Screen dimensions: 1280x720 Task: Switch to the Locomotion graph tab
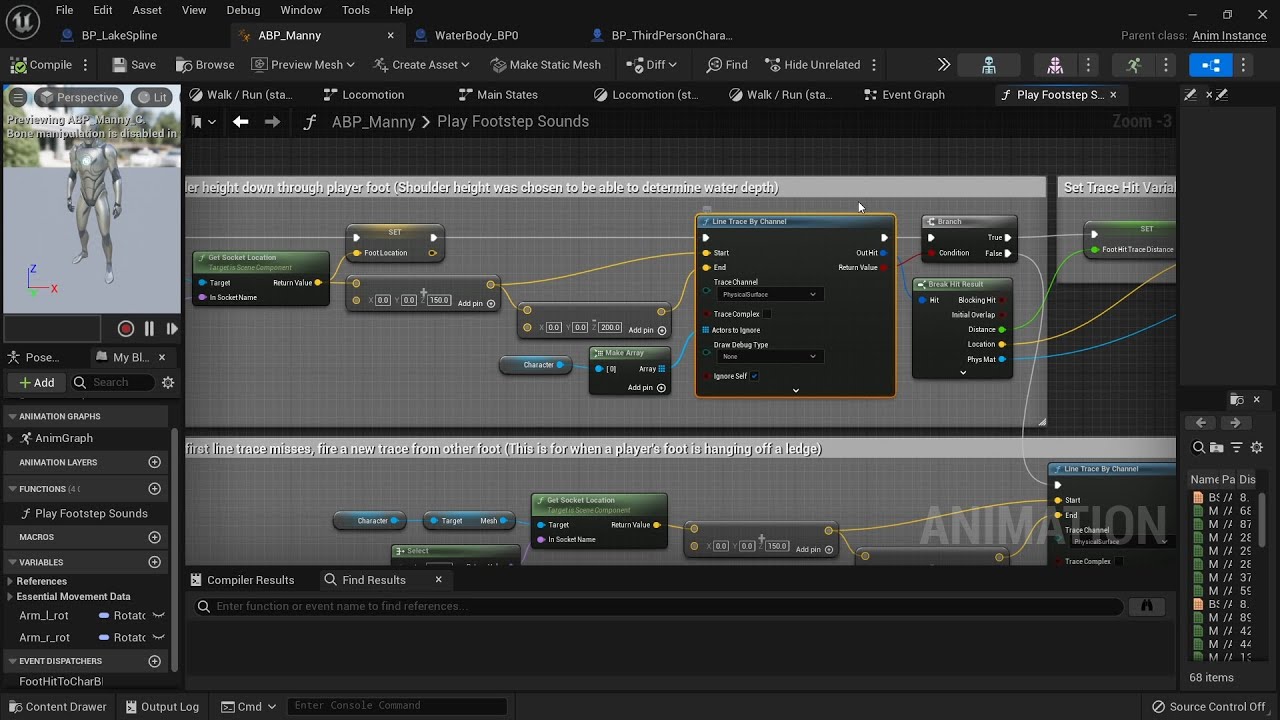(x=364, y=95)
